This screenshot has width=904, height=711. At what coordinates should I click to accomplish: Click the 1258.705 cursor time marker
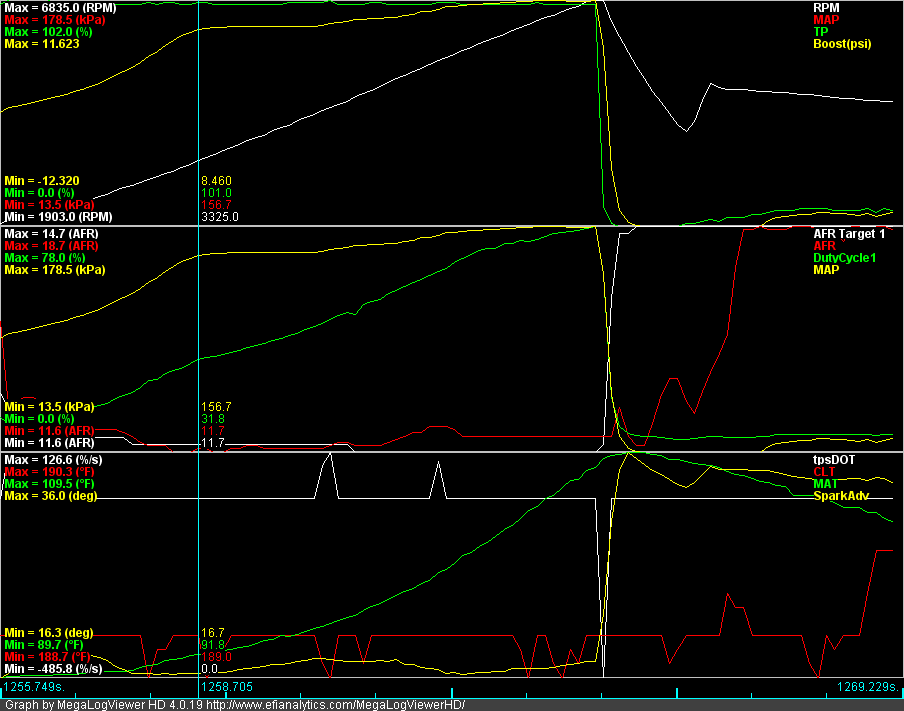pyautogui.click(x=226, y=688)
